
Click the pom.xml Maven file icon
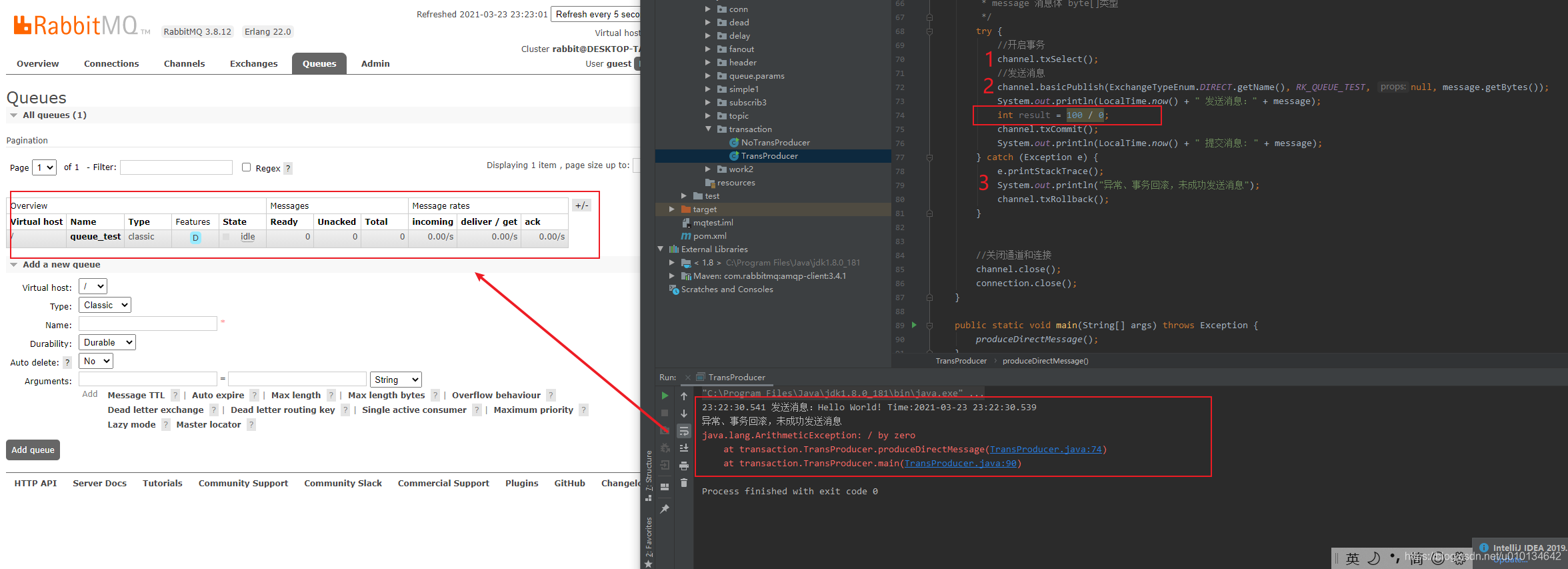[x=686, y=236]
